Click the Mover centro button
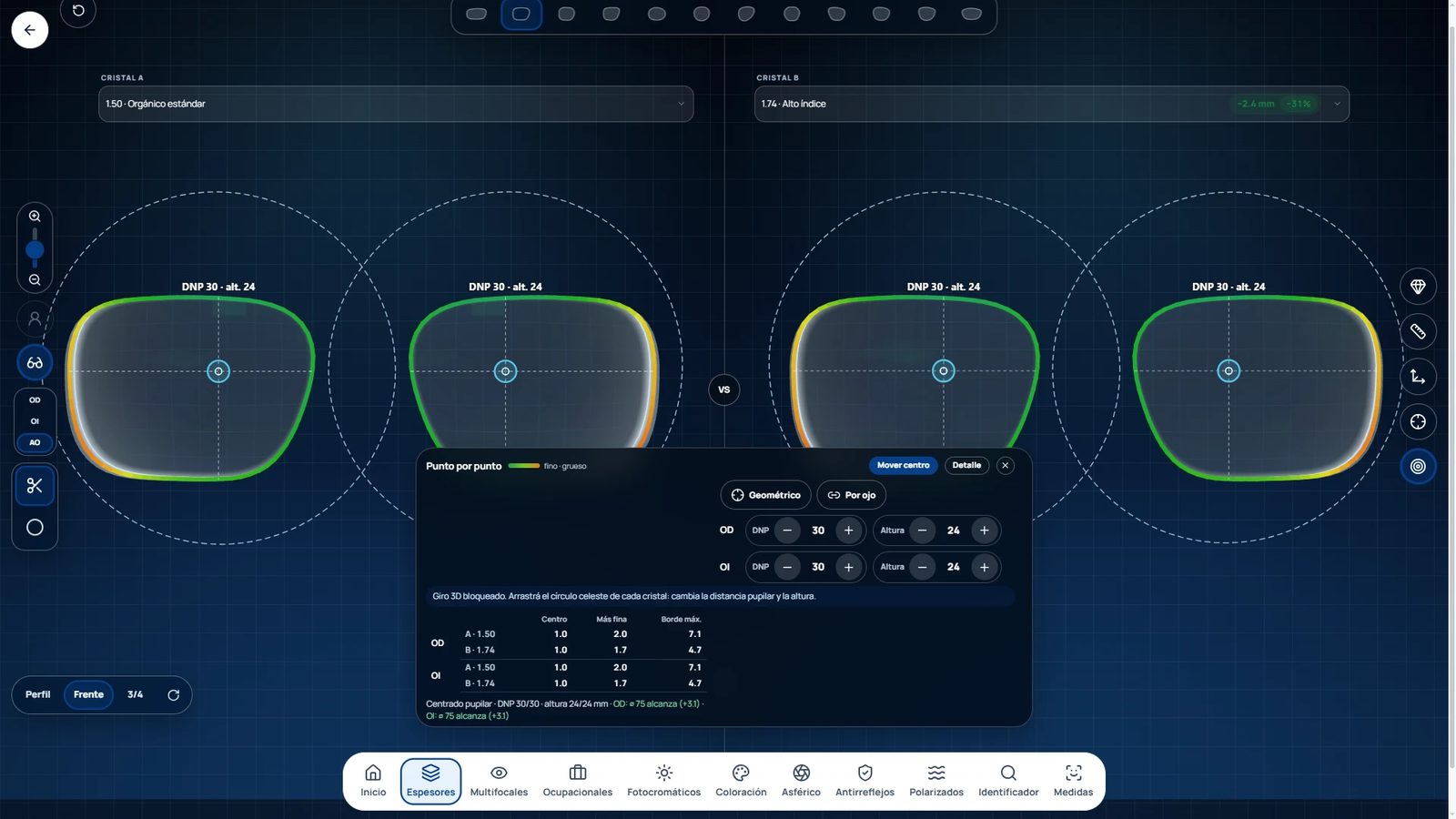Image resolution: width=1456 pixels, height=819 pixels. pyautogui.click(x=903, y=465)
